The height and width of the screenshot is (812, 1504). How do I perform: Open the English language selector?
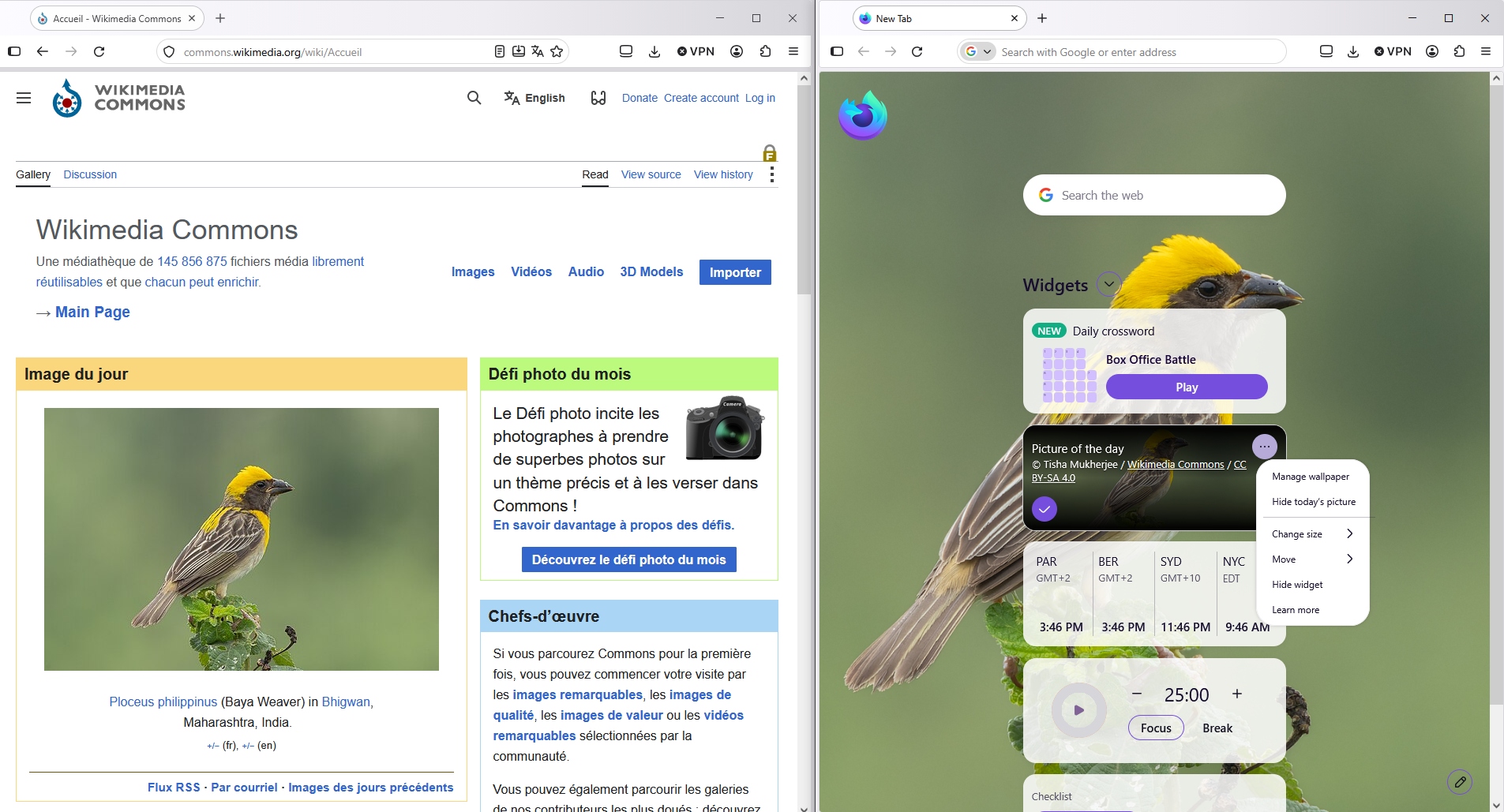[534, 98]
